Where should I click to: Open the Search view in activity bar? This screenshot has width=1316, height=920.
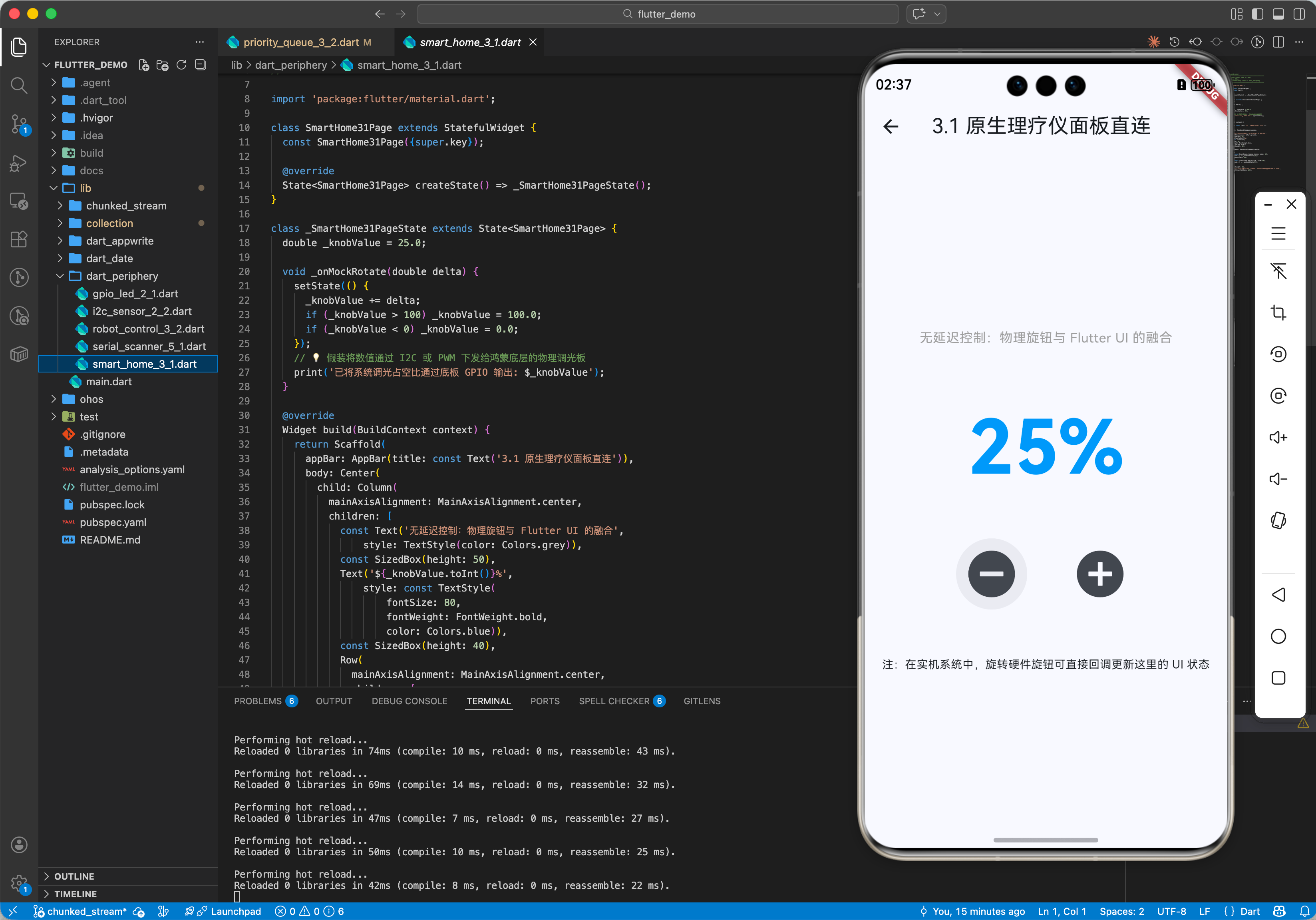19,86
